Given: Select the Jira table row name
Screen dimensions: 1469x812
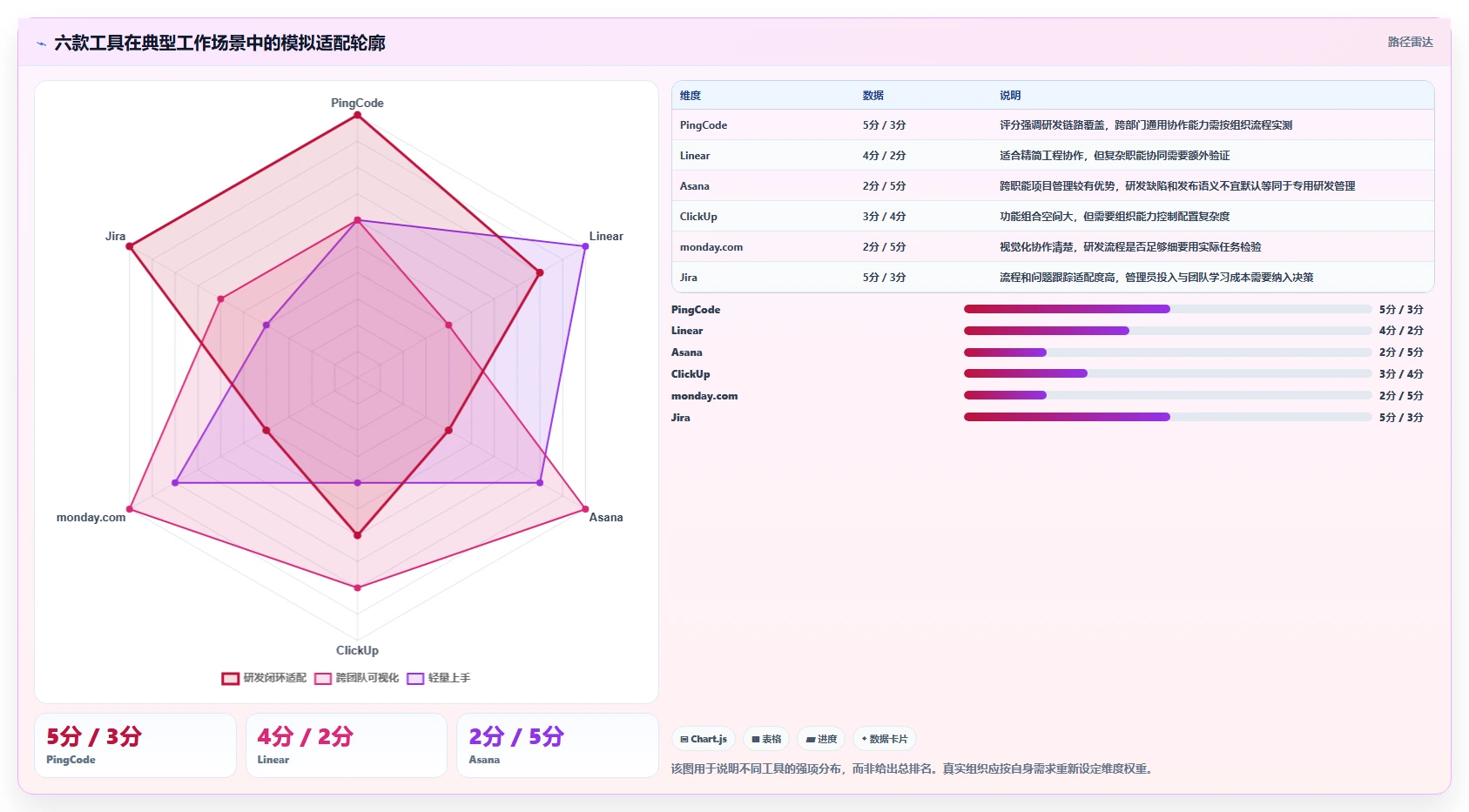Looking at the screenshot, I should pos(689,278).
